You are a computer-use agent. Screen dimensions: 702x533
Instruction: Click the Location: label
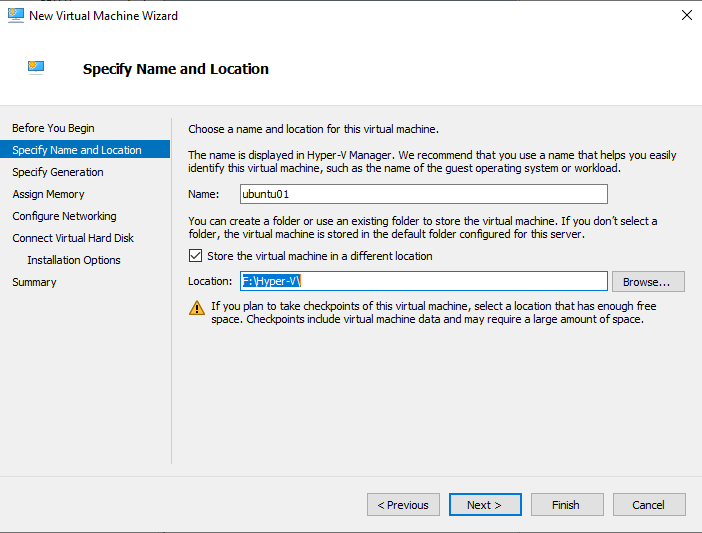click(x=210, y=281)
